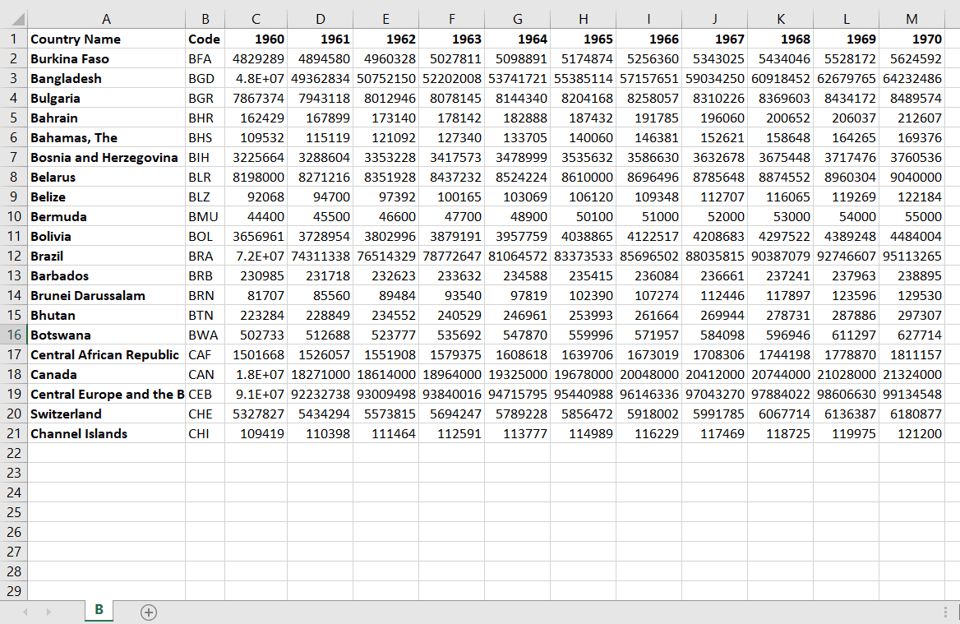
Task: Select the Brunei Darussalam cell
Action: [x=107, y=296]
